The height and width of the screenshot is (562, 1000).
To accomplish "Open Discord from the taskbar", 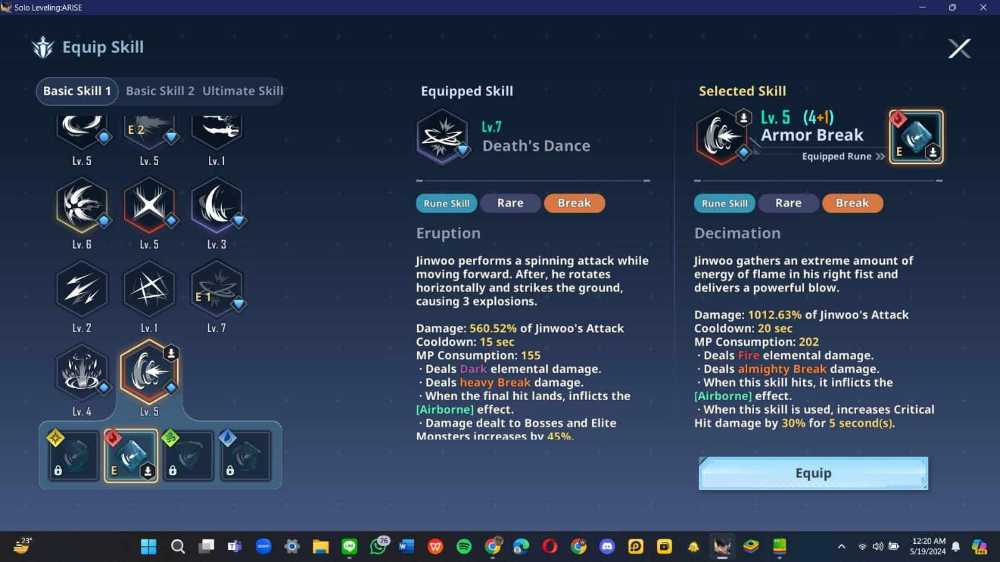I will [x=607, y=547].
